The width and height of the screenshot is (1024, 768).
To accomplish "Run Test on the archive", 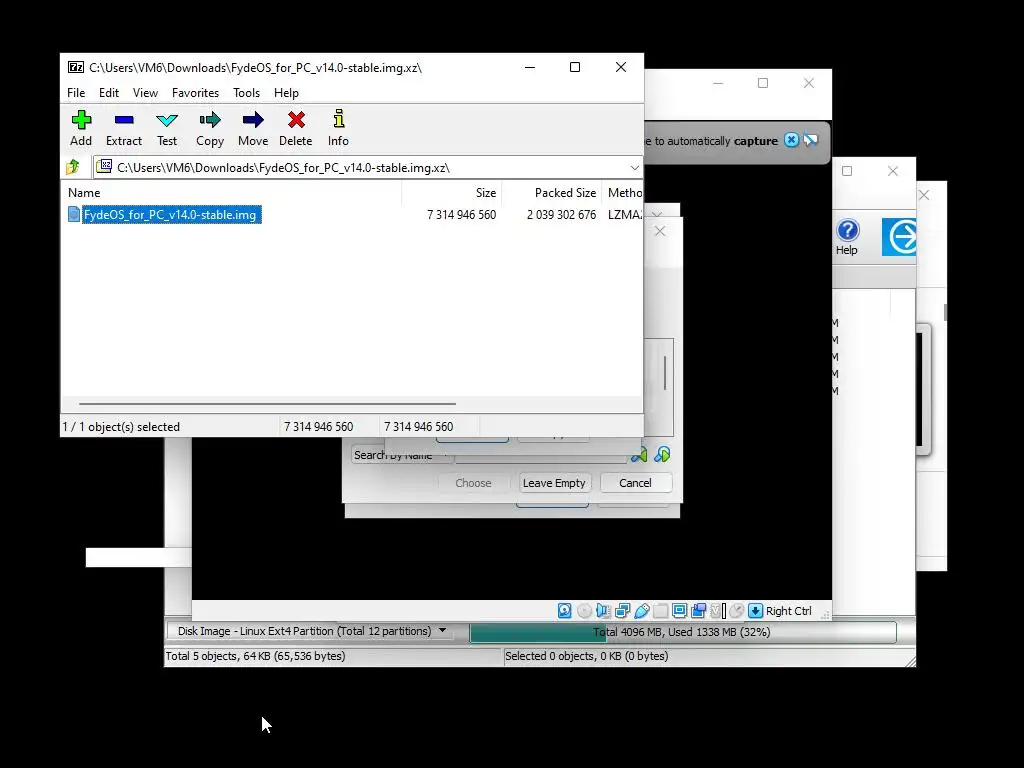I will pyautogui.click(x=167, y=128).
